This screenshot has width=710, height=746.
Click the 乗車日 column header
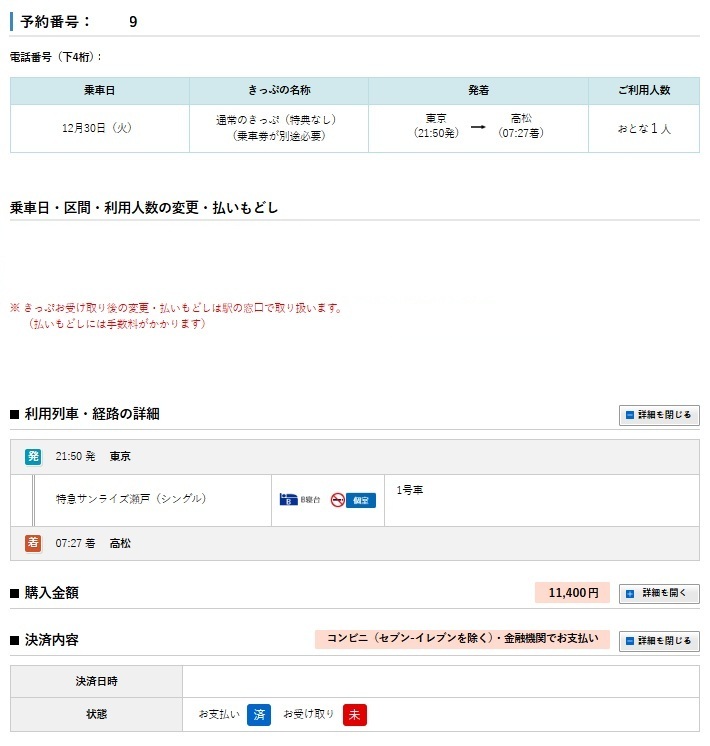coord(100,90)
